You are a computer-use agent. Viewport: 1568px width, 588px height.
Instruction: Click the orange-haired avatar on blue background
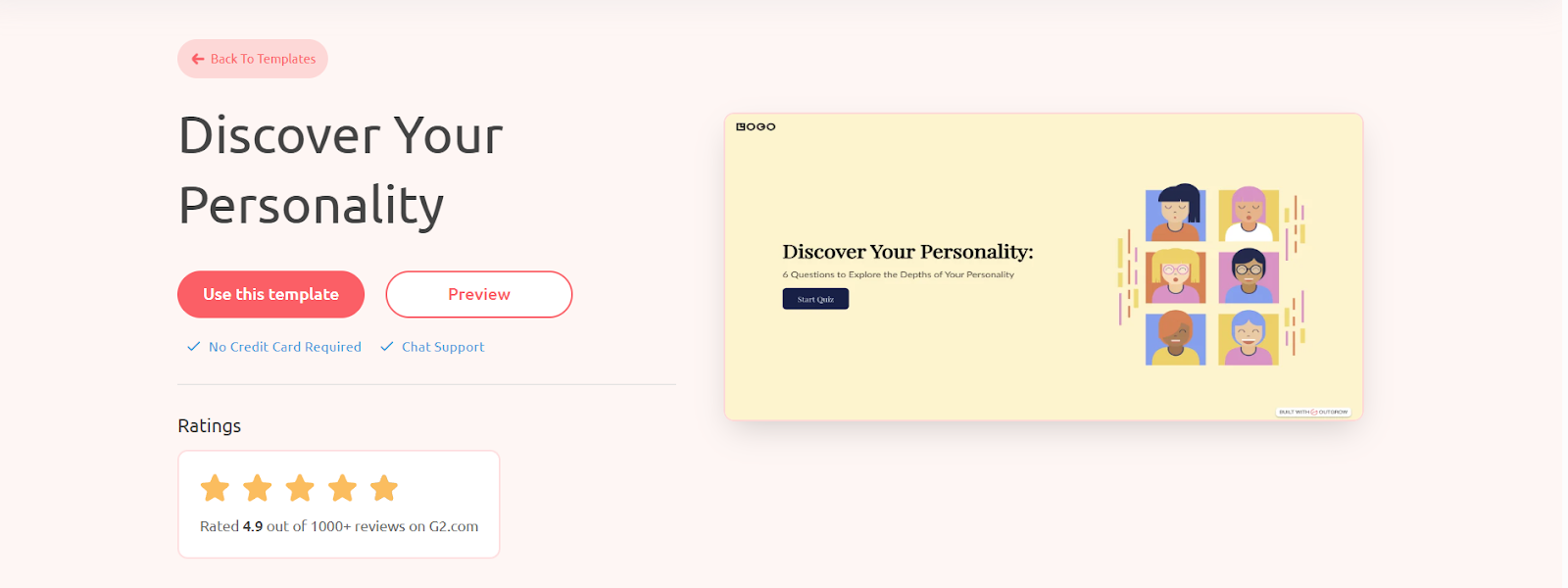1176,338
